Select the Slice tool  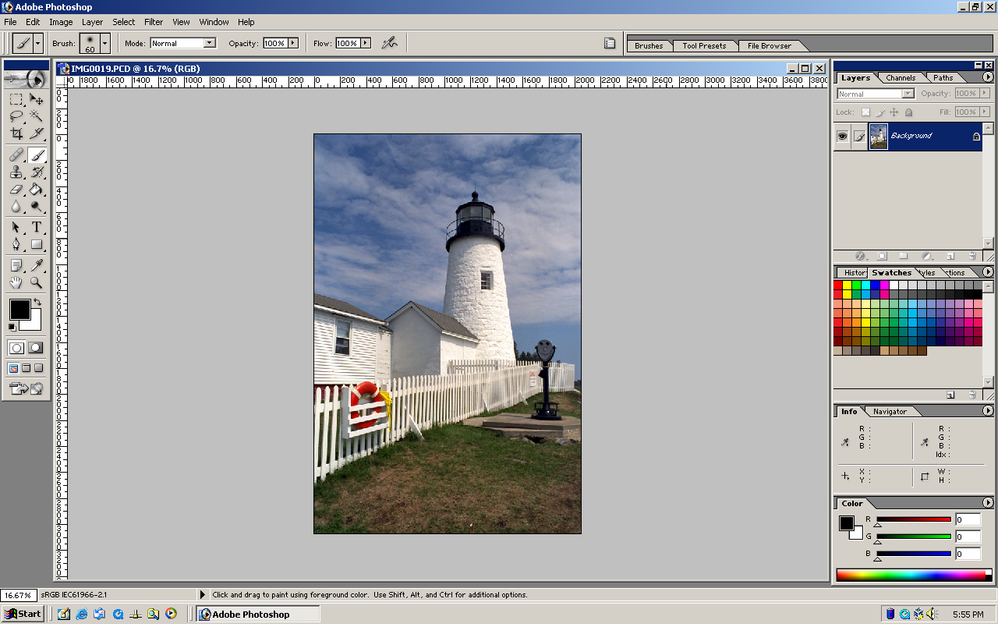(36, 132)
